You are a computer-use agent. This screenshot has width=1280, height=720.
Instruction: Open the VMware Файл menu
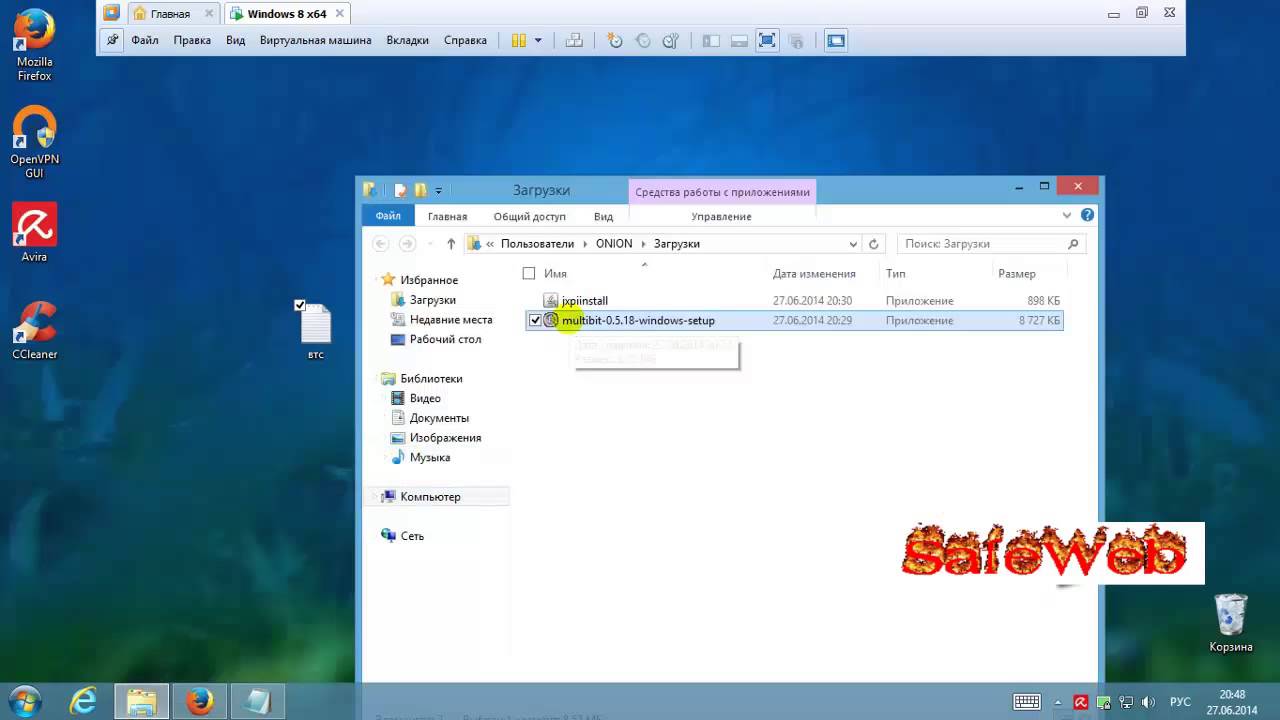[x=145, y=40]
